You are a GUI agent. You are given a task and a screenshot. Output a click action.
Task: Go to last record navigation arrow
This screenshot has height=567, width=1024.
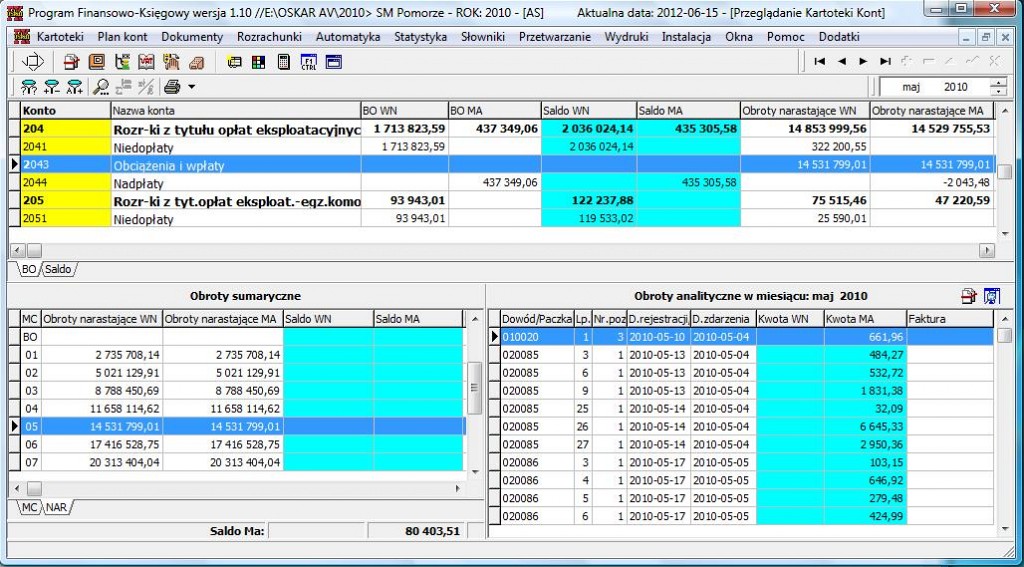tap(885, 61)
